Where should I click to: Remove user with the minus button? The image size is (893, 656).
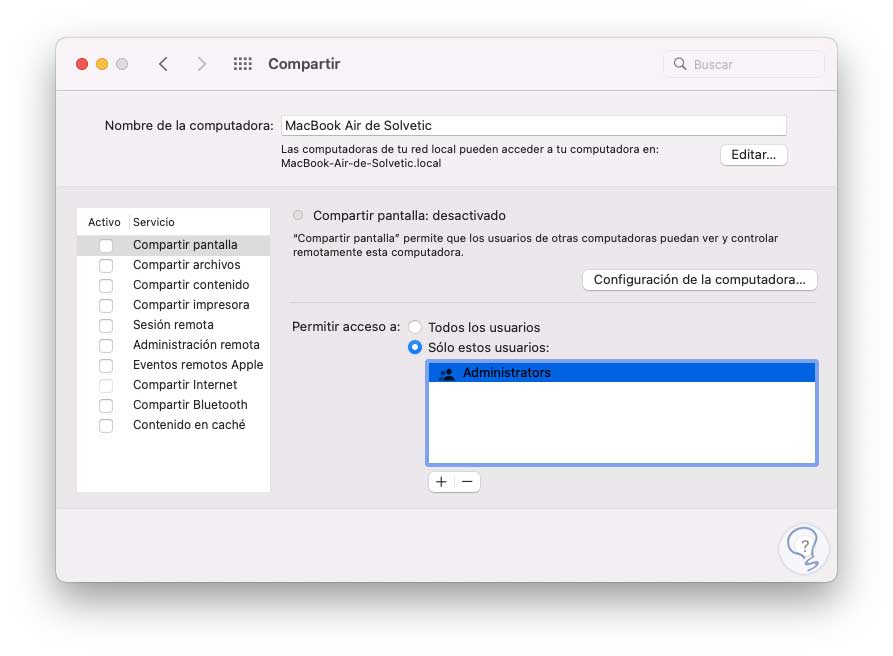(467, 482)
